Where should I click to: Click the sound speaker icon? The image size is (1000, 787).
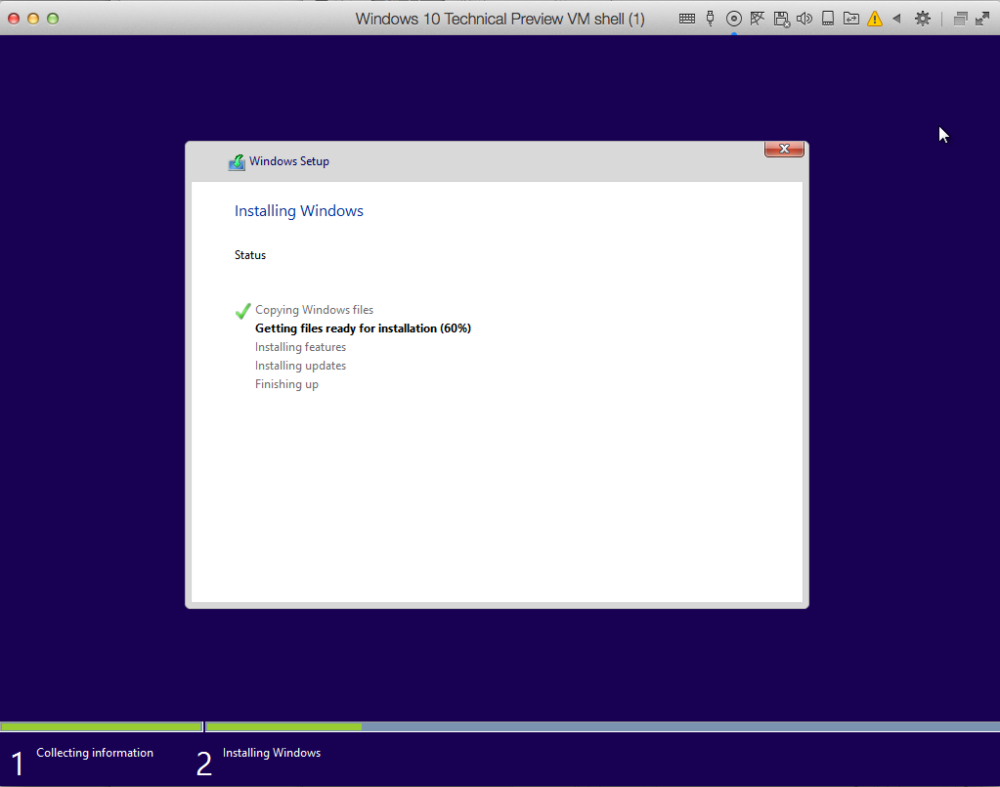coord(804,18)
